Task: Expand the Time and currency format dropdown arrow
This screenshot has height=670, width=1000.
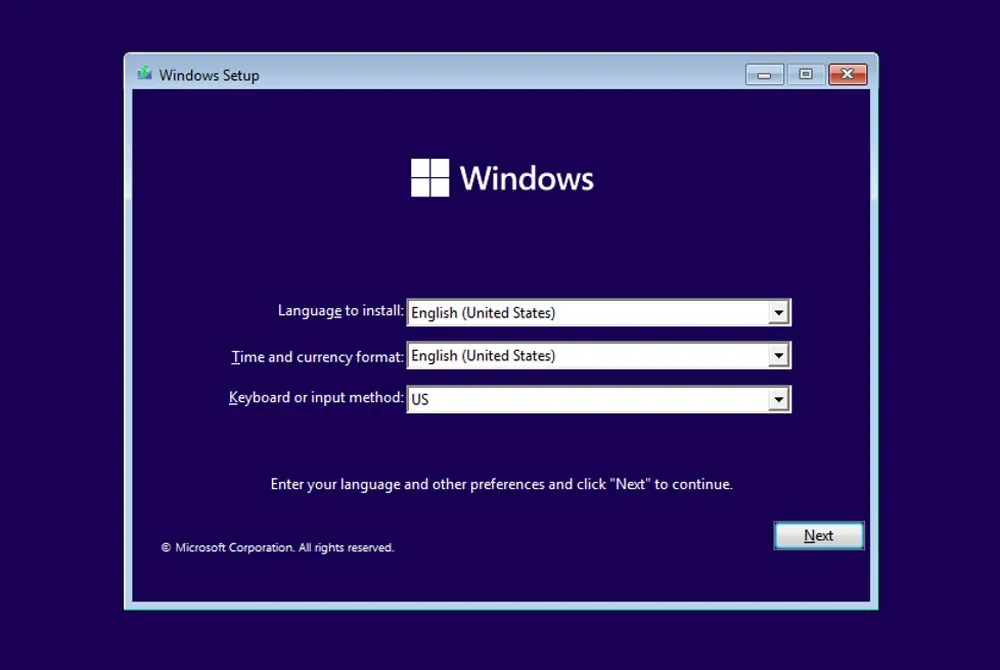Action: point(778,356)
